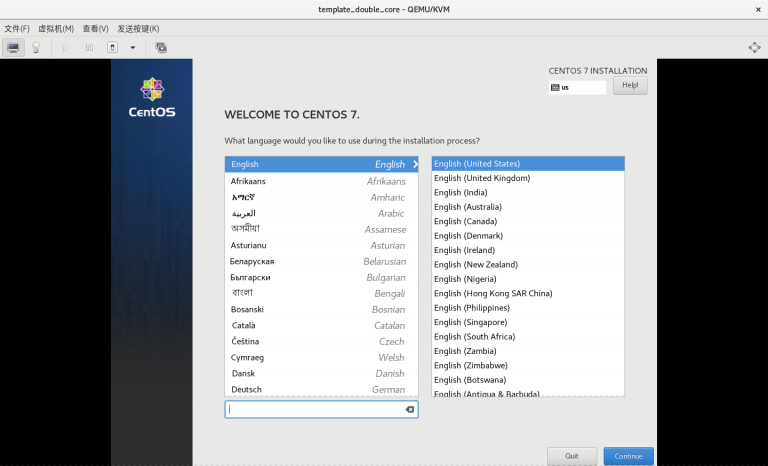Select English (Singapore) locale

pos(528,322)
